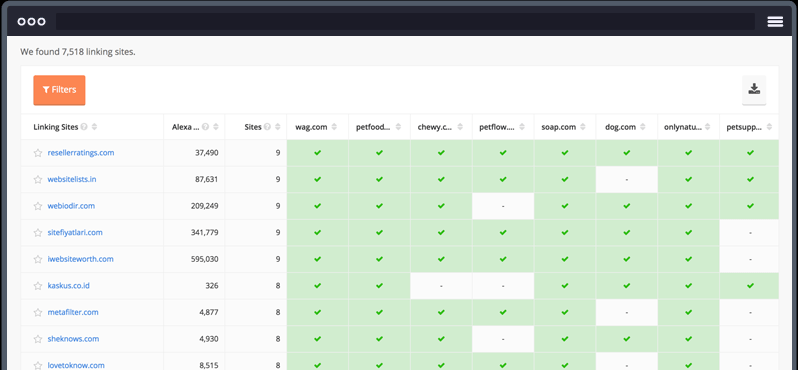Click the dog.com column header text

click(620, 127)
